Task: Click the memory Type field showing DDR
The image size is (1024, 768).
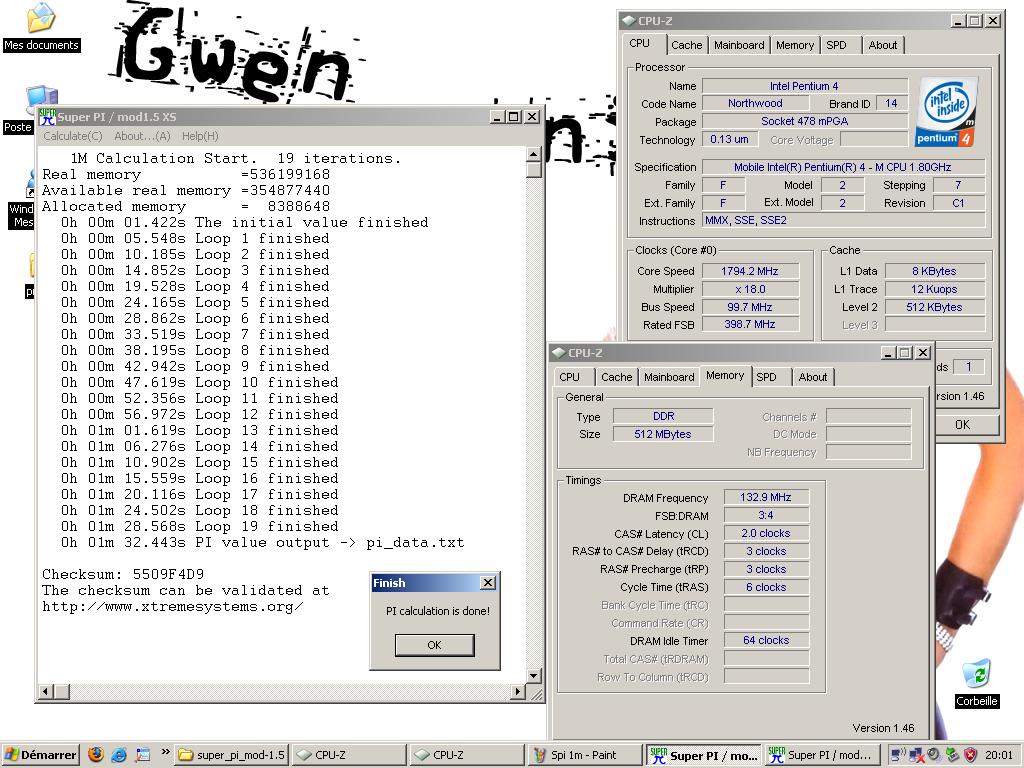Action: tap(663, 416)
